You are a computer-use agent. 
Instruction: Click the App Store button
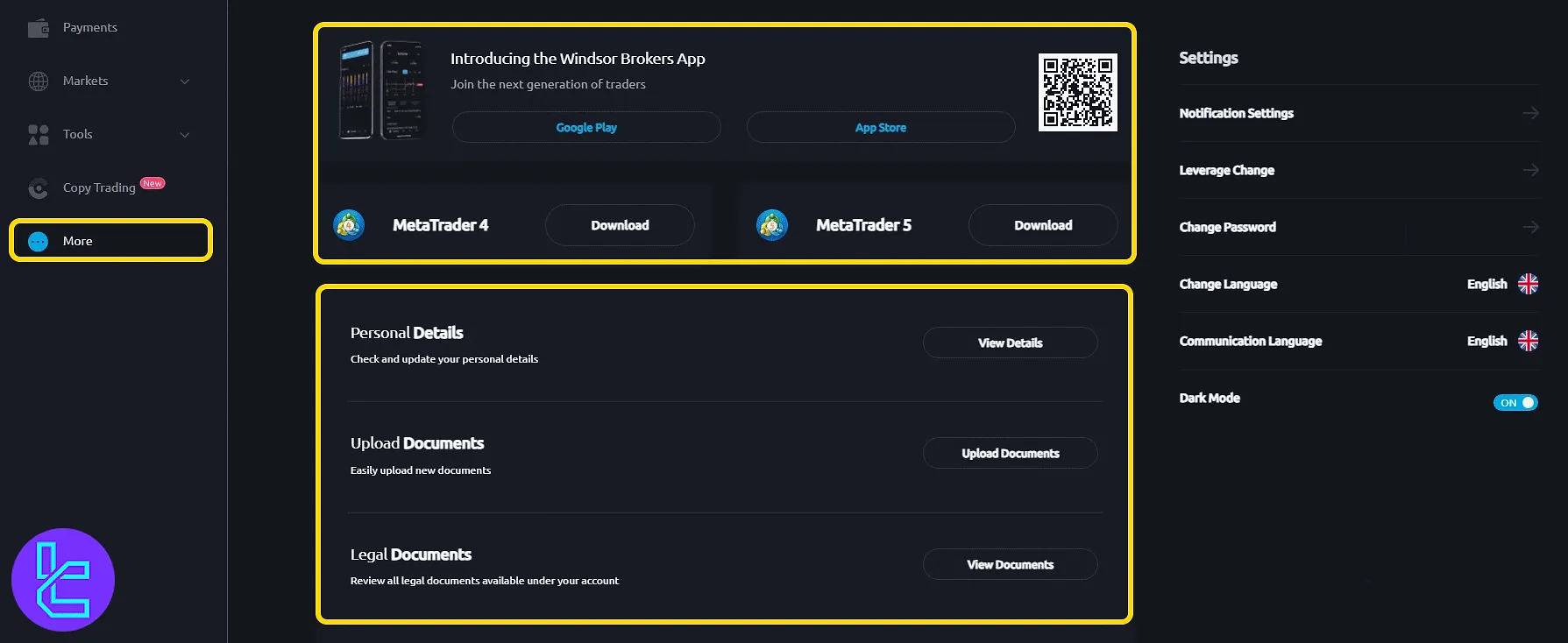(881, 127)
